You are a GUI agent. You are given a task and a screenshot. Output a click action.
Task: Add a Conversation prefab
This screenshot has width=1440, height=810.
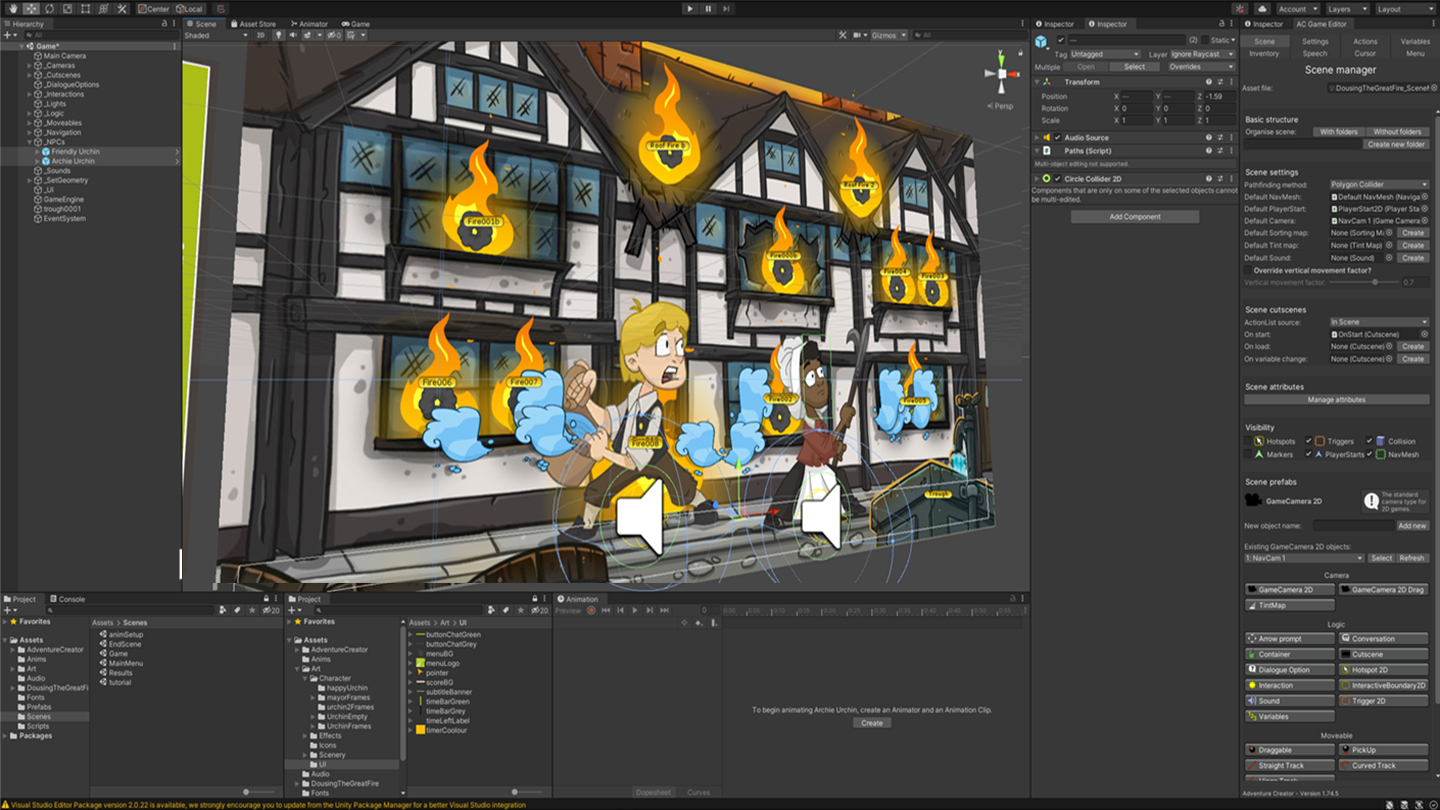point(1383,638)
